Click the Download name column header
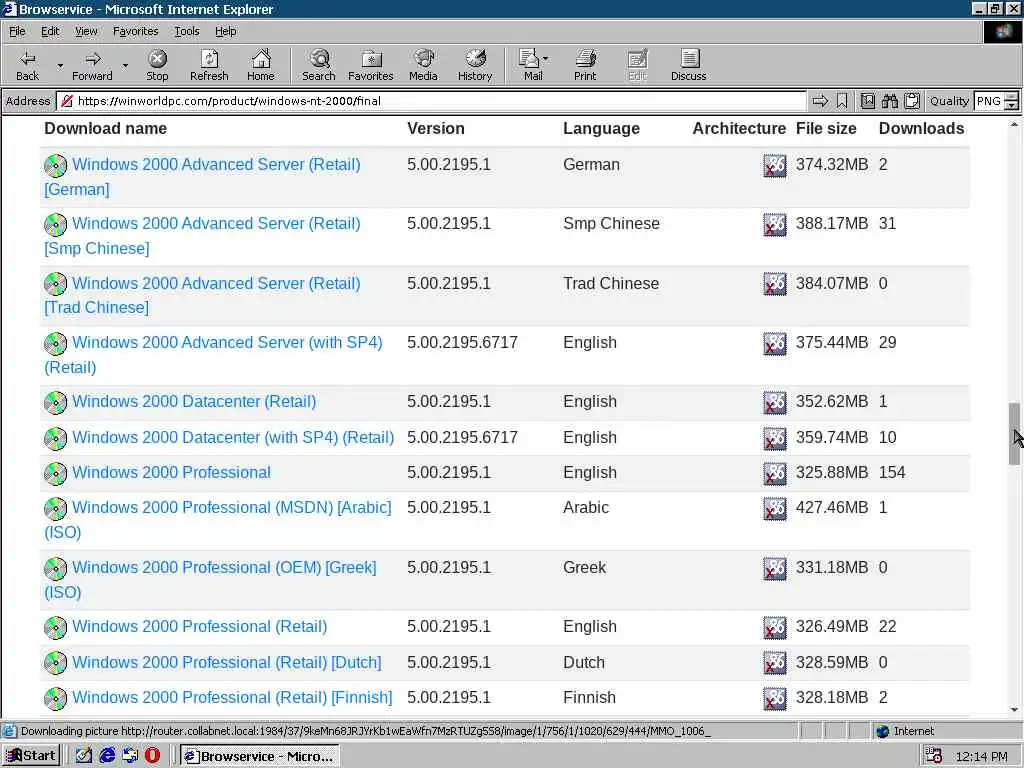Viewport: 1024px width, 768px height. point(105,129)
